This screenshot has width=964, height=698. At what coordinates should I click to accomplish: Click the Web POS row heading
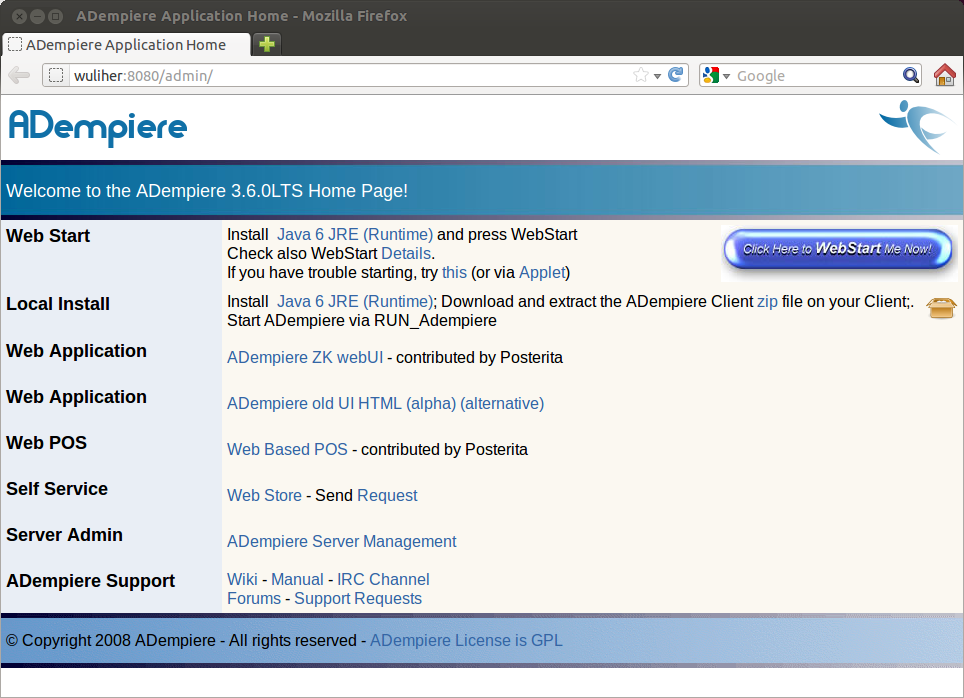[46, 443]
